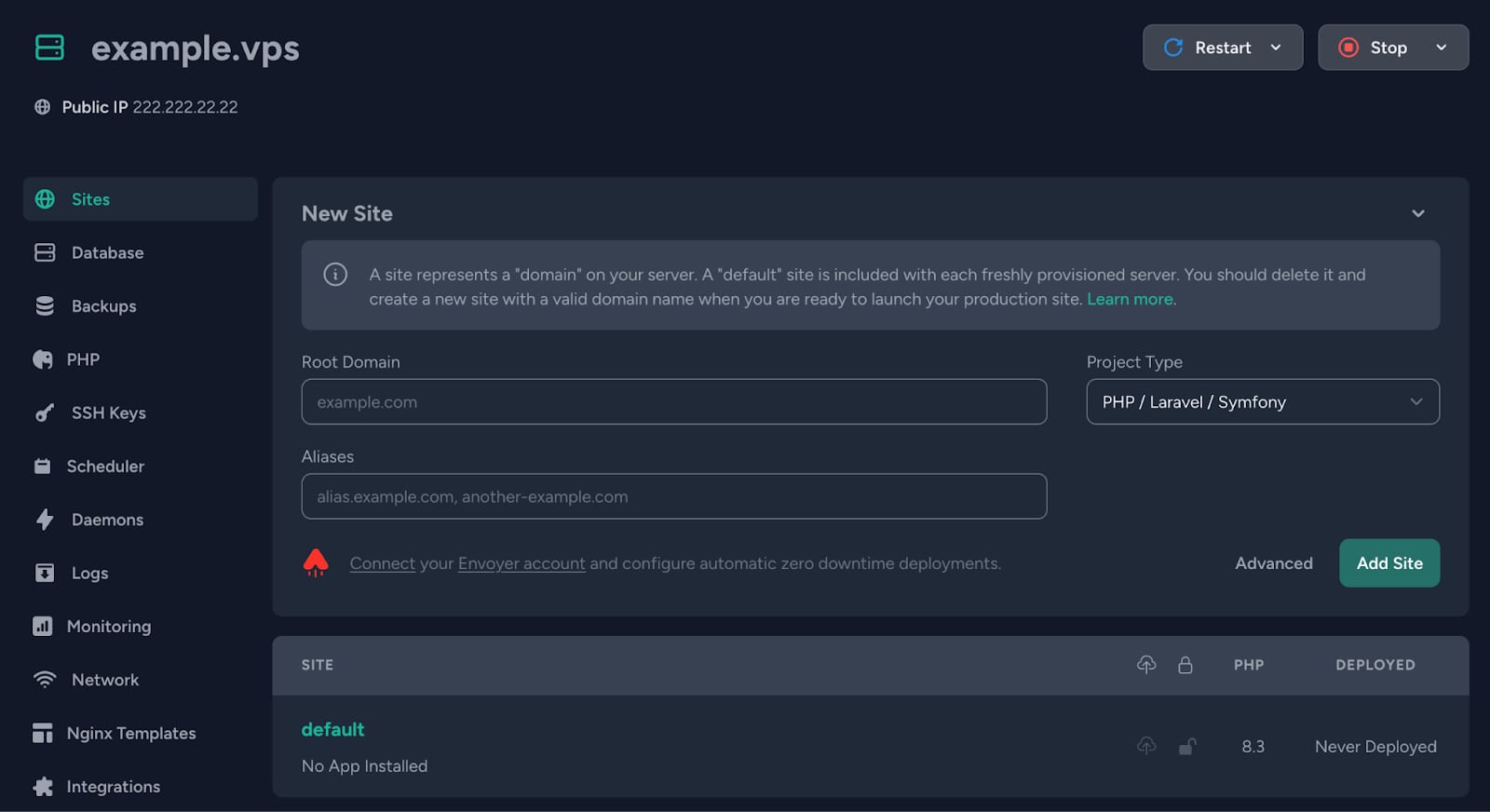Focus the Root Domain input field
The width and height of the screenshot is (1490, 812).
click(673, 402)
